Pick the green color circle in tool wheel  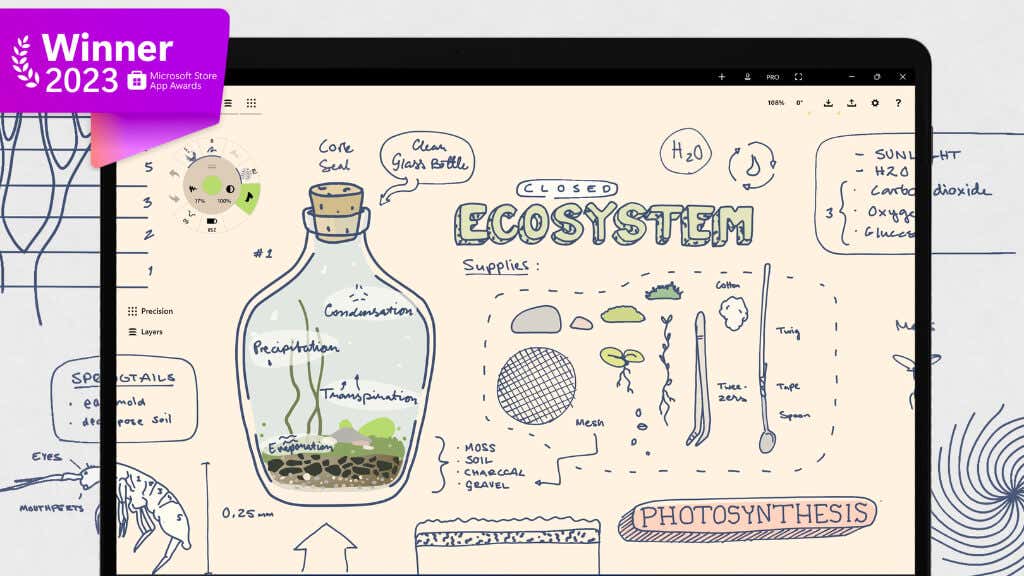212,185
